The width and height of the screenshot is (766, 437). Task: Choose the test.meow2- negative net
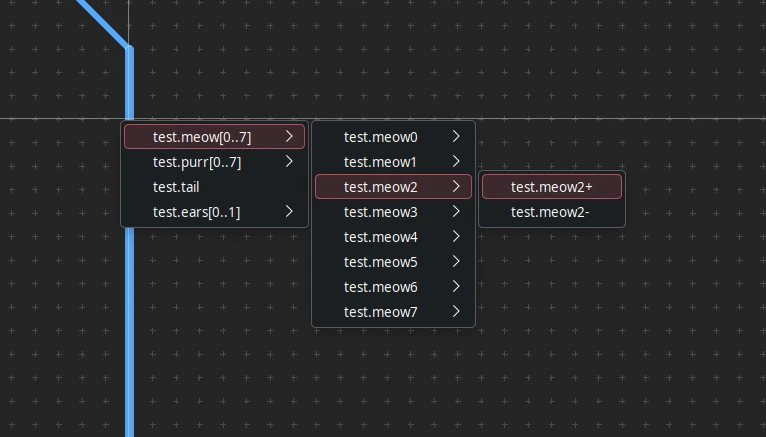[550, 212]
